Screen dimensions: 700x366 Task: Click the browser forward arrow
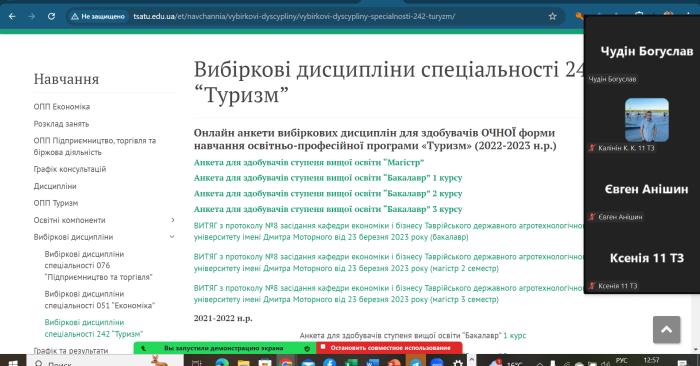pos(31,17)
